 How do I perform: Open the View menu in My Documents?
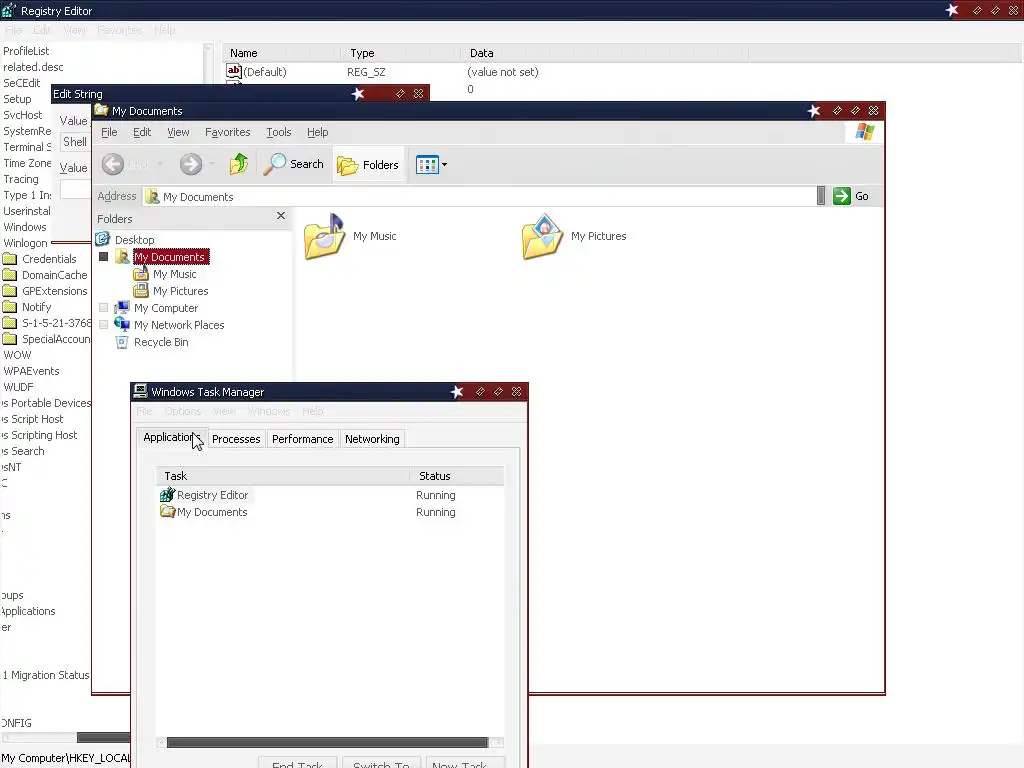[178, 132]
